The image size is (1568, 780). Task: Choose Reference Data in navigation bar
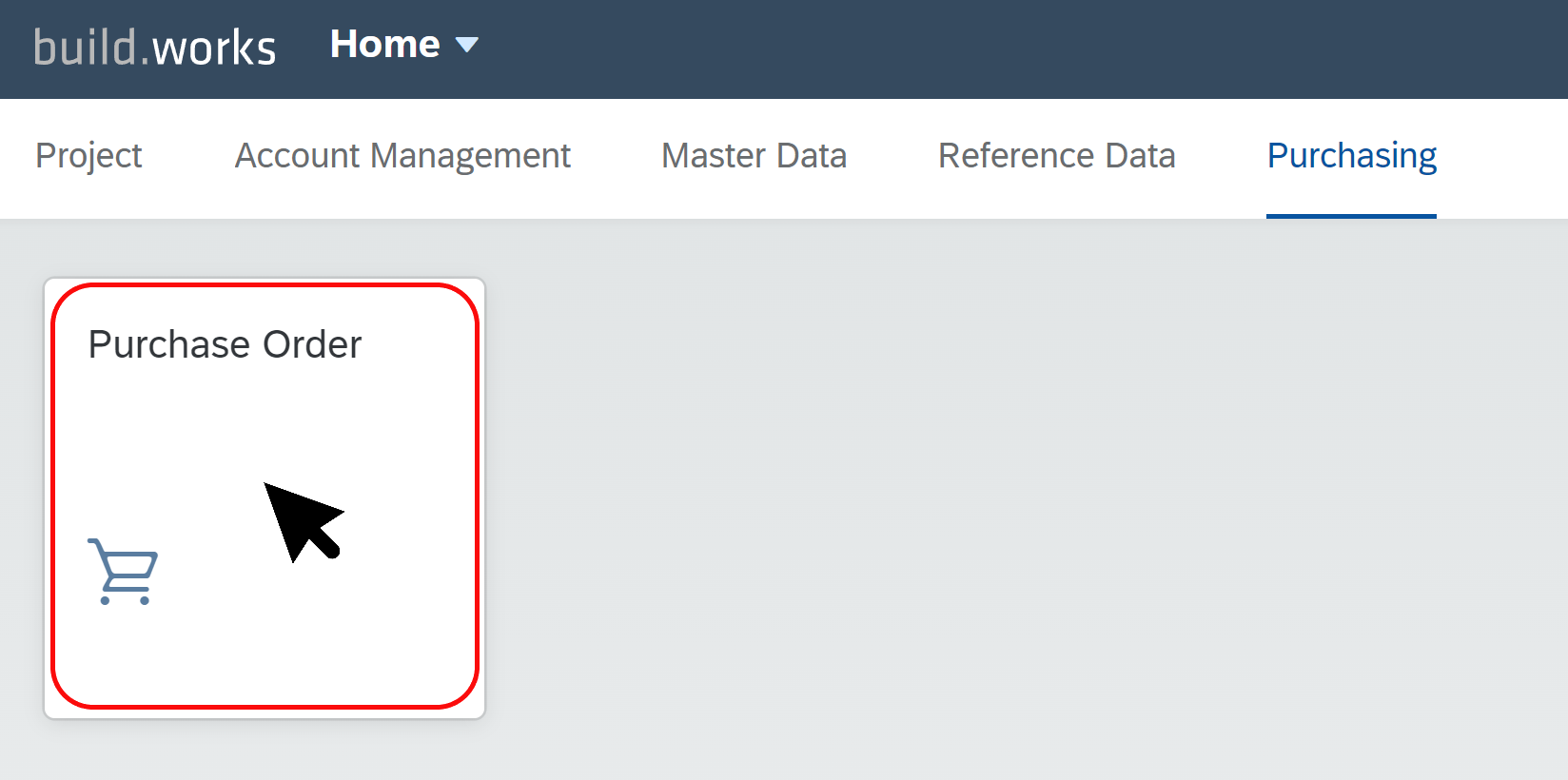tap(1056, 156)
